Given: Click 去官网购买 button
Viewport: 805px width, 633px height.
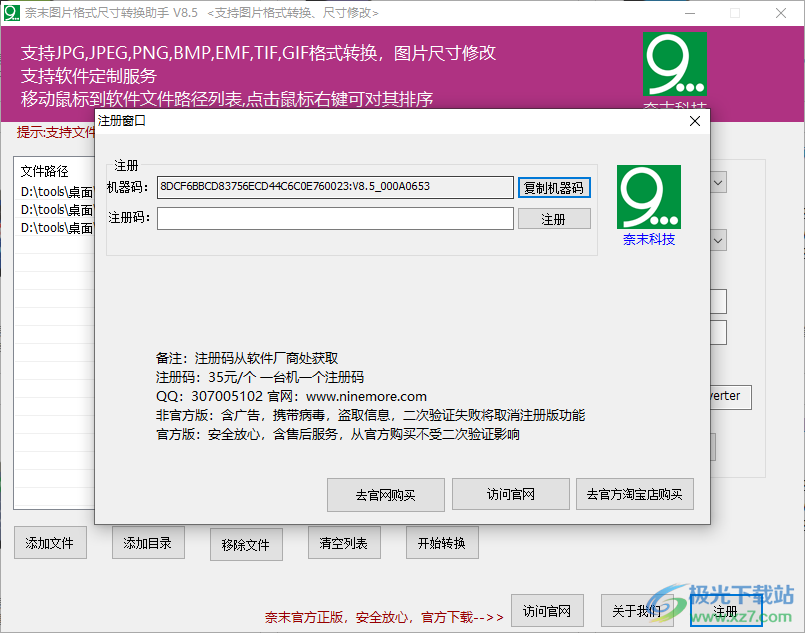Looking at the screenshot, I should coord(386,495).
